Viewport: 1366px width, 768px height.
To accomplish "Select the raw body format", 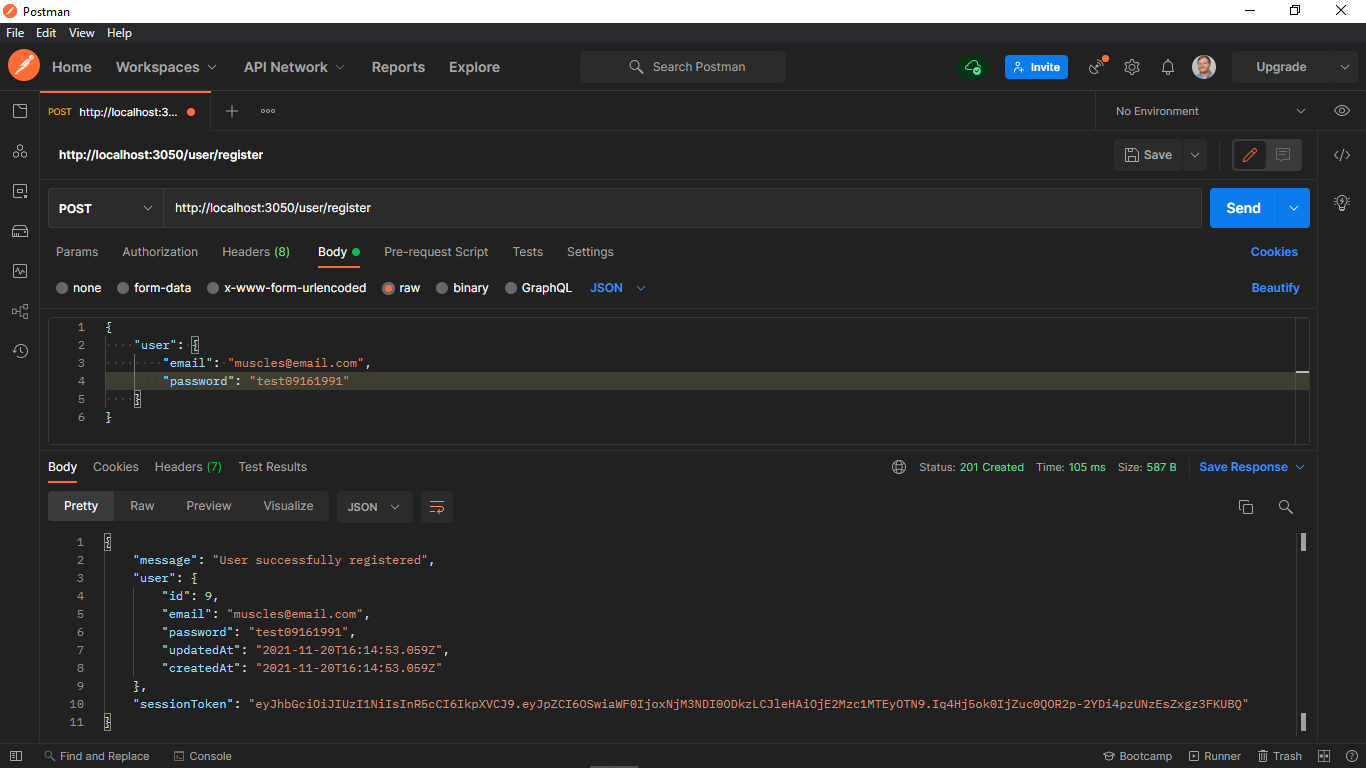I will click(401, 287).
